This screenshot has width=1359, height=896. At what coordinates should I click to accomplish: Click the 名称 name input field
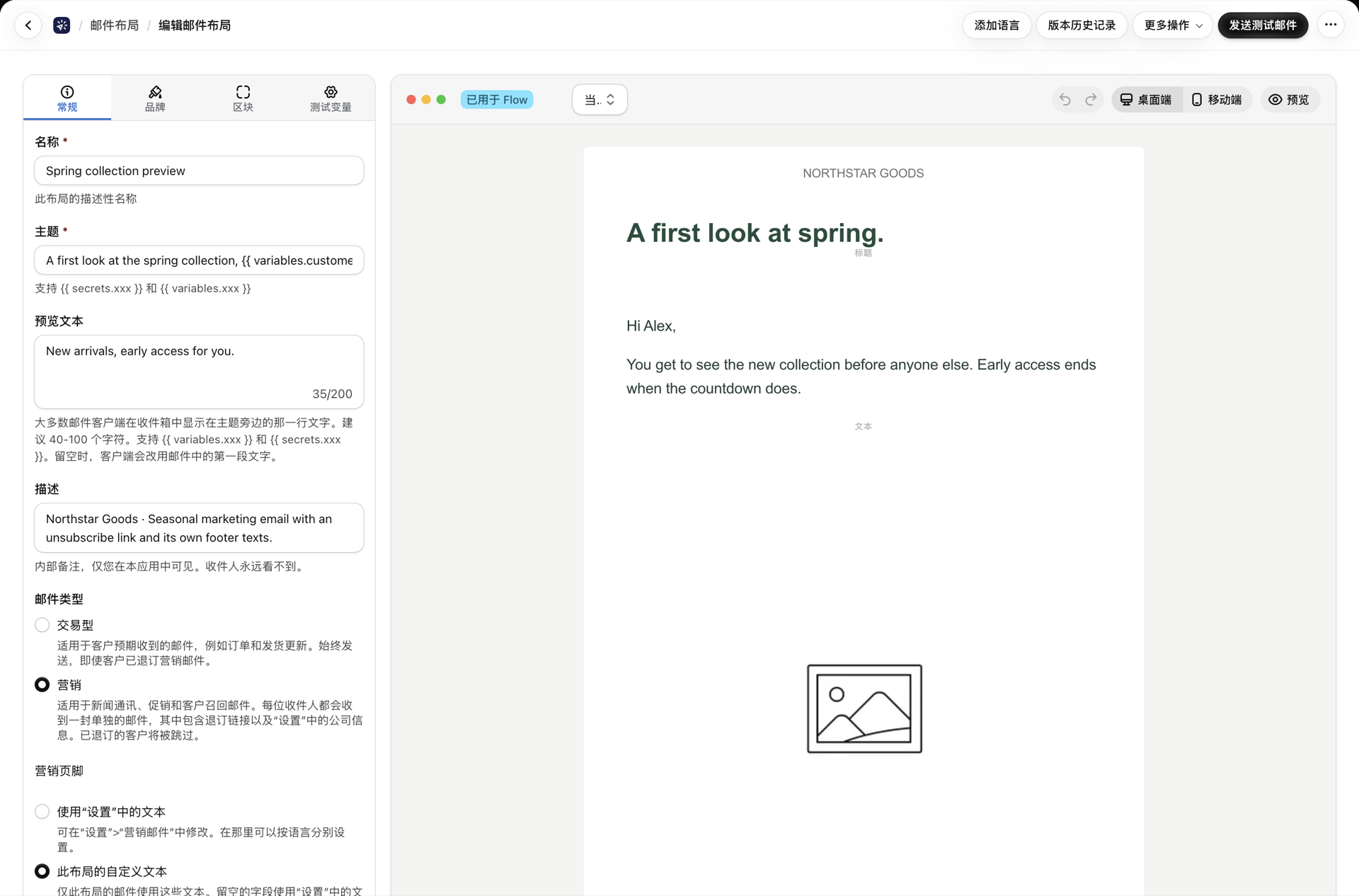click(x=199, y=171)
